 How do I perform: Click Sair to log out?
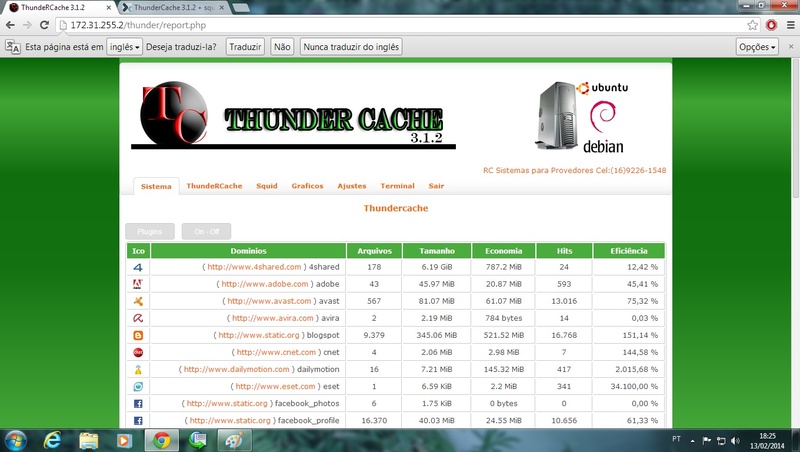click(436, 186)
